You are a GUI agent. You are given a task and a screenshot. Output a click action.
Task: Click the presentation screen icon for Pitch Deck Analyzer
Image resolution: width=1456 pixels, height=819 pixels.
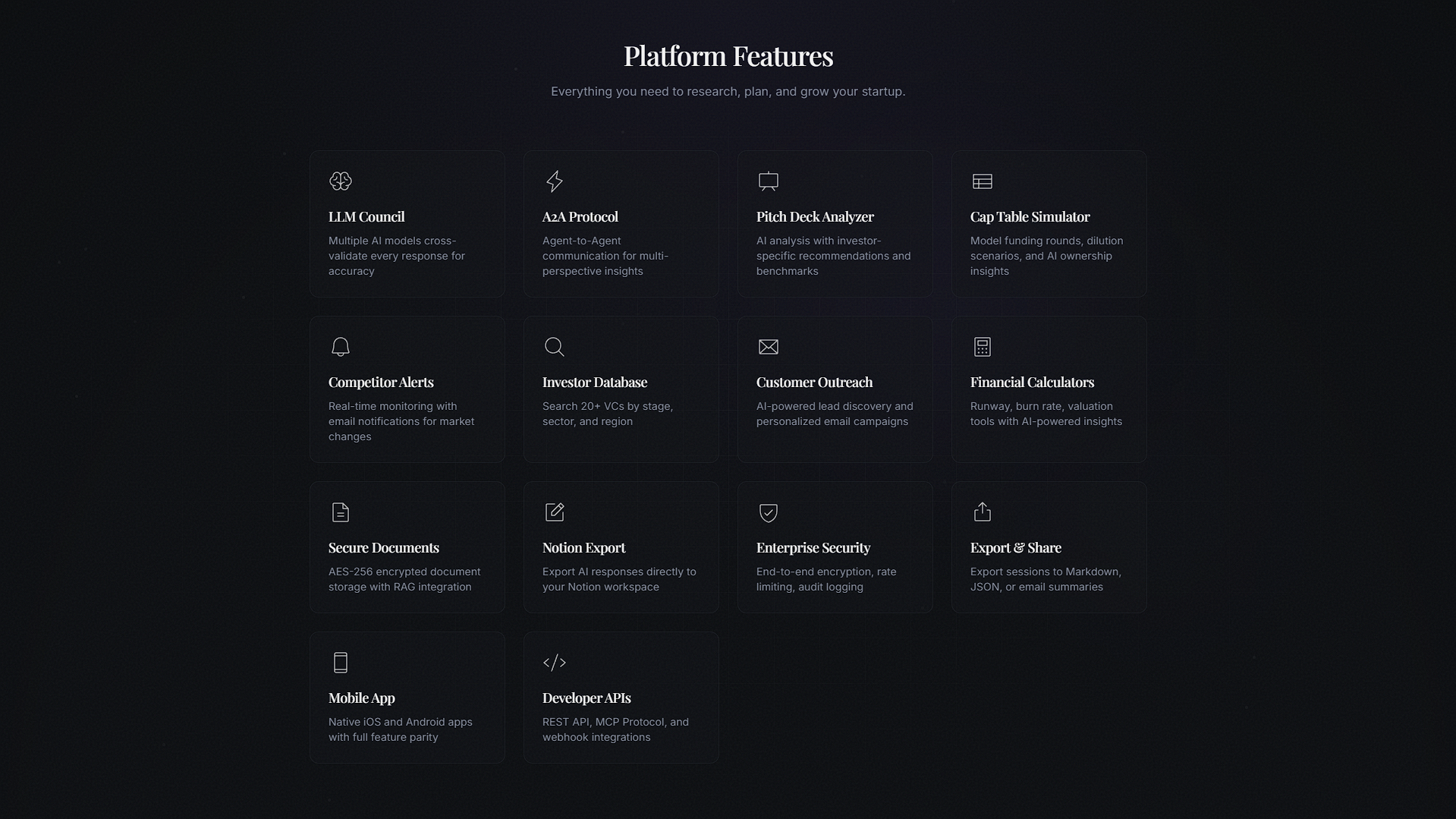(x=769, y=181)
